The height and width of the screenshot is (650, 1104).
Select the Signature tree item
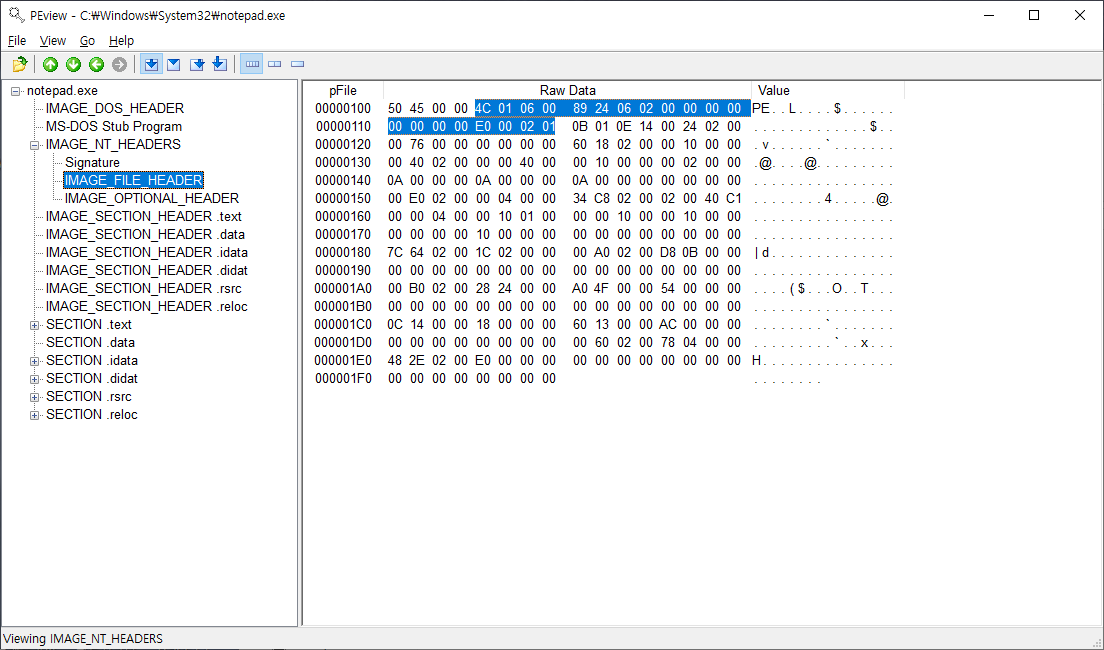[92, 163]
